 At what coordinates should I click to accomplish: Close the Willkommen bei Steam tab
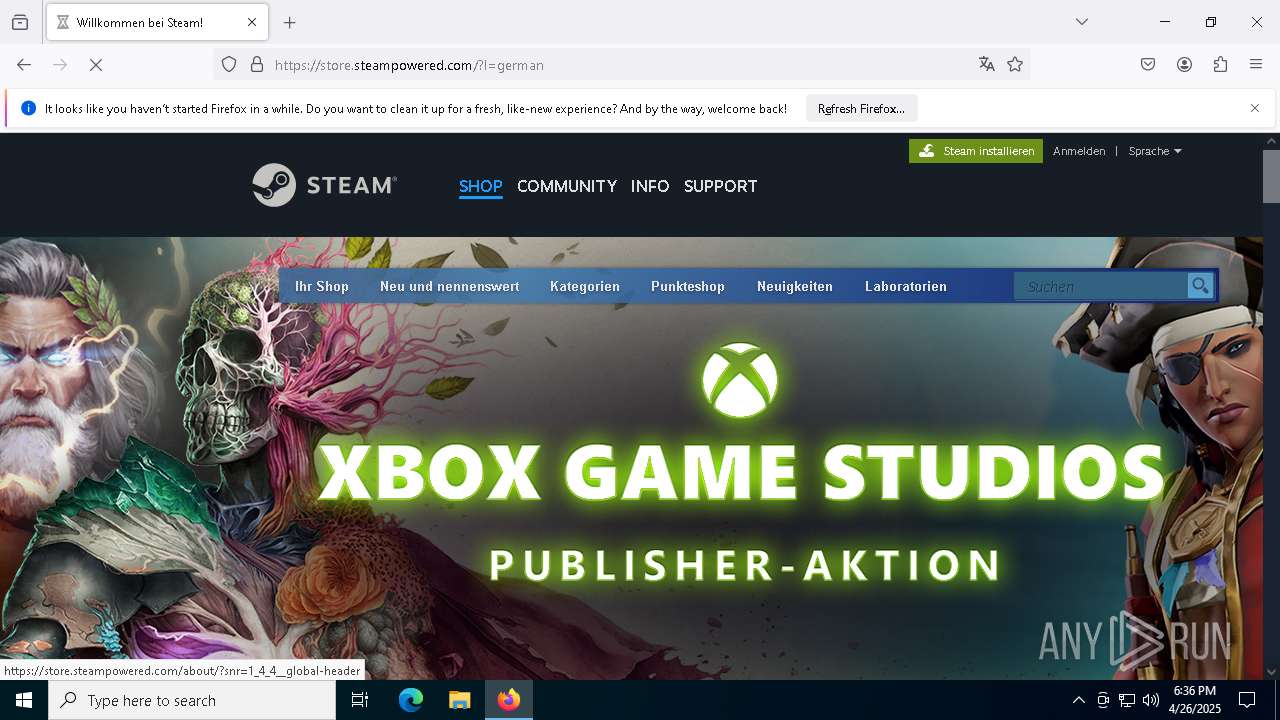coord(252,22)
